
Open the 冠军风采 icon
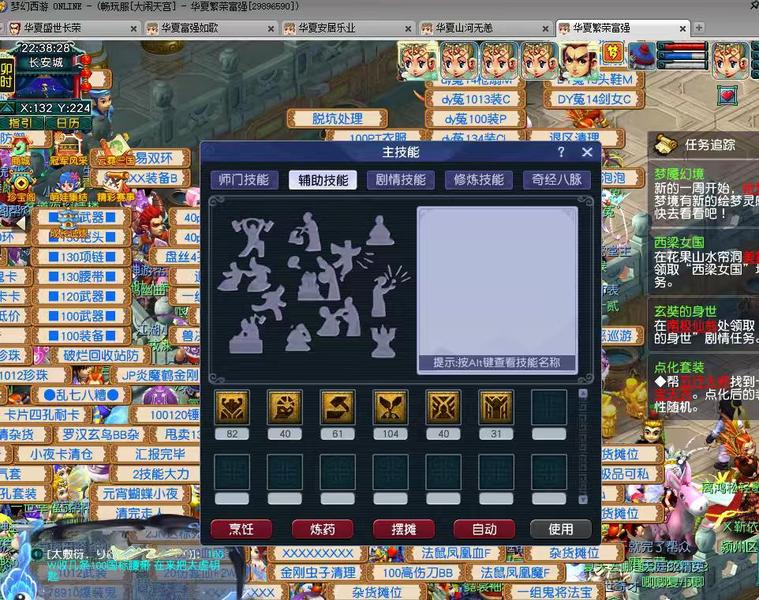[x=69, y=150]
